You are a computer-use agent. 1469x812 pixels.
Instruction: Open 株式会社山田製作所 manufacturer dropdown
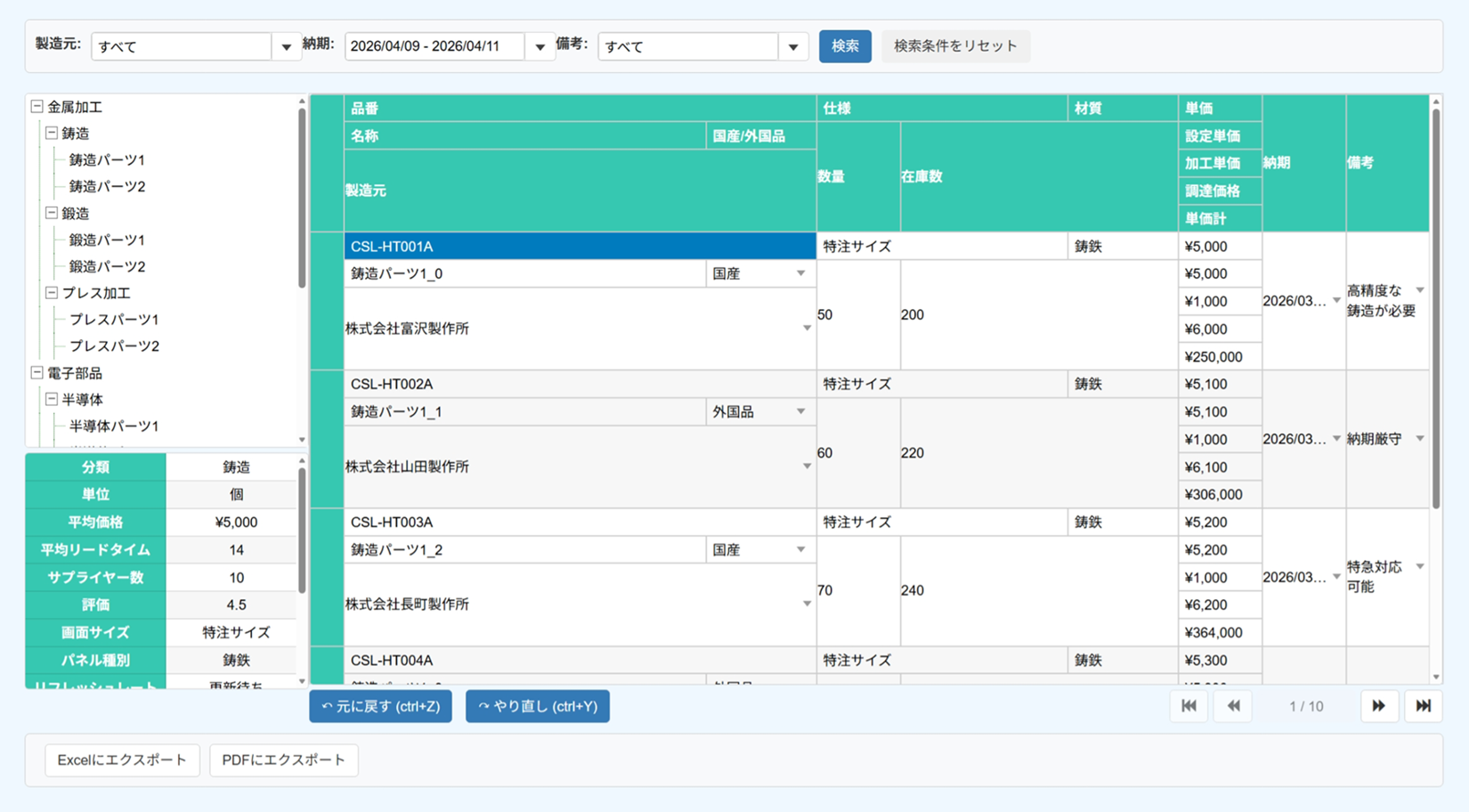(x=807, y=467)
